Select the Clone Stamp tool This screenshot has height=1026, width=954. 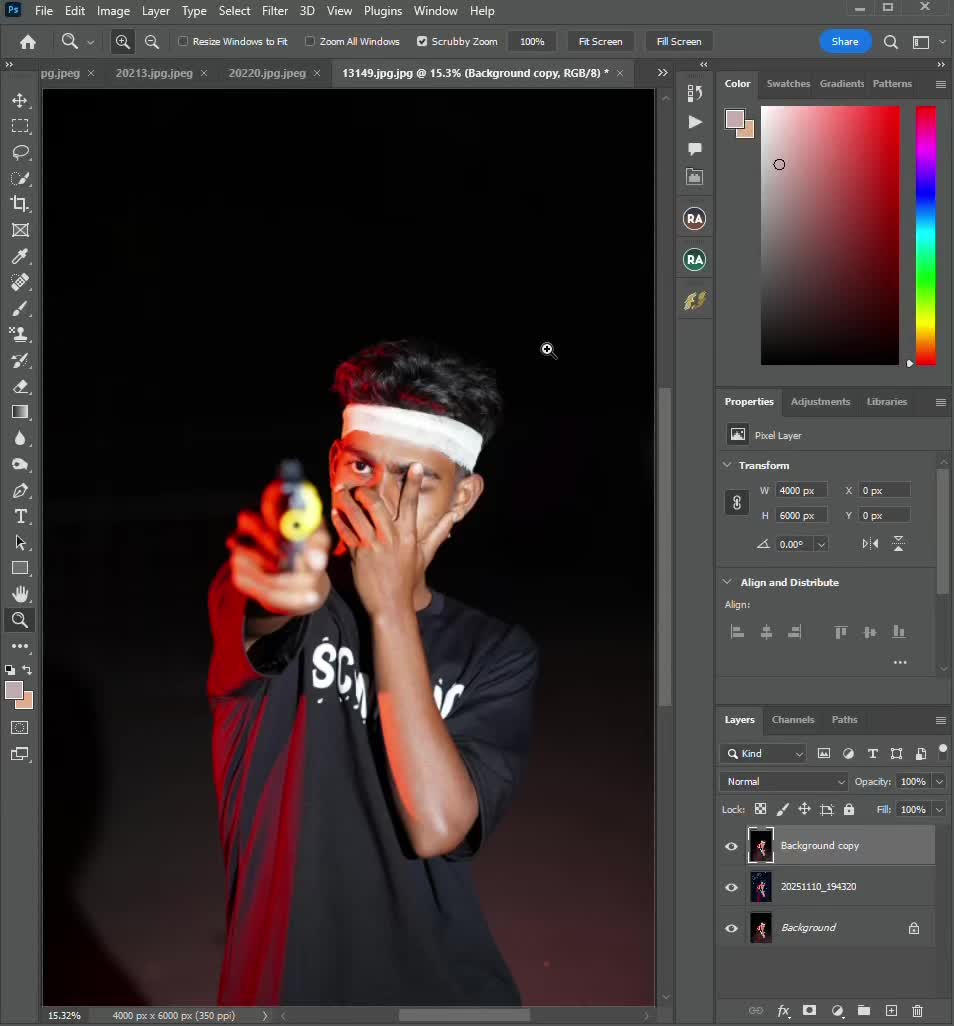(x=20, y=334)
